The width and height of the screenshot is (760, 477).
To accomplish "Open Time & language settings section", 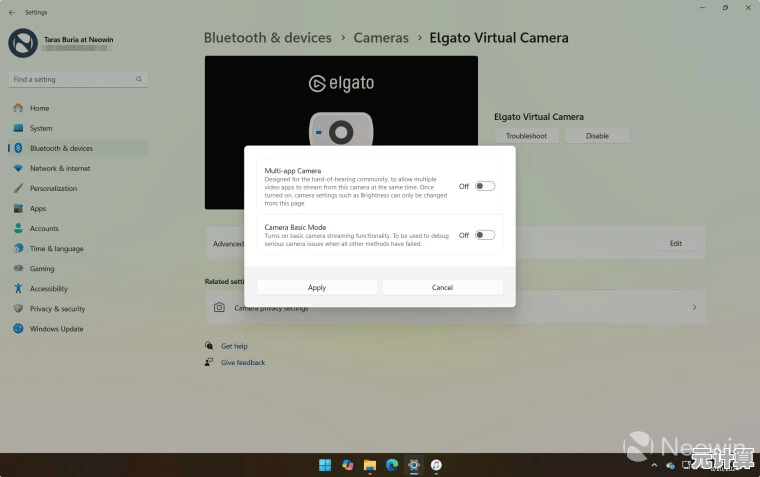I will (56, 248).
